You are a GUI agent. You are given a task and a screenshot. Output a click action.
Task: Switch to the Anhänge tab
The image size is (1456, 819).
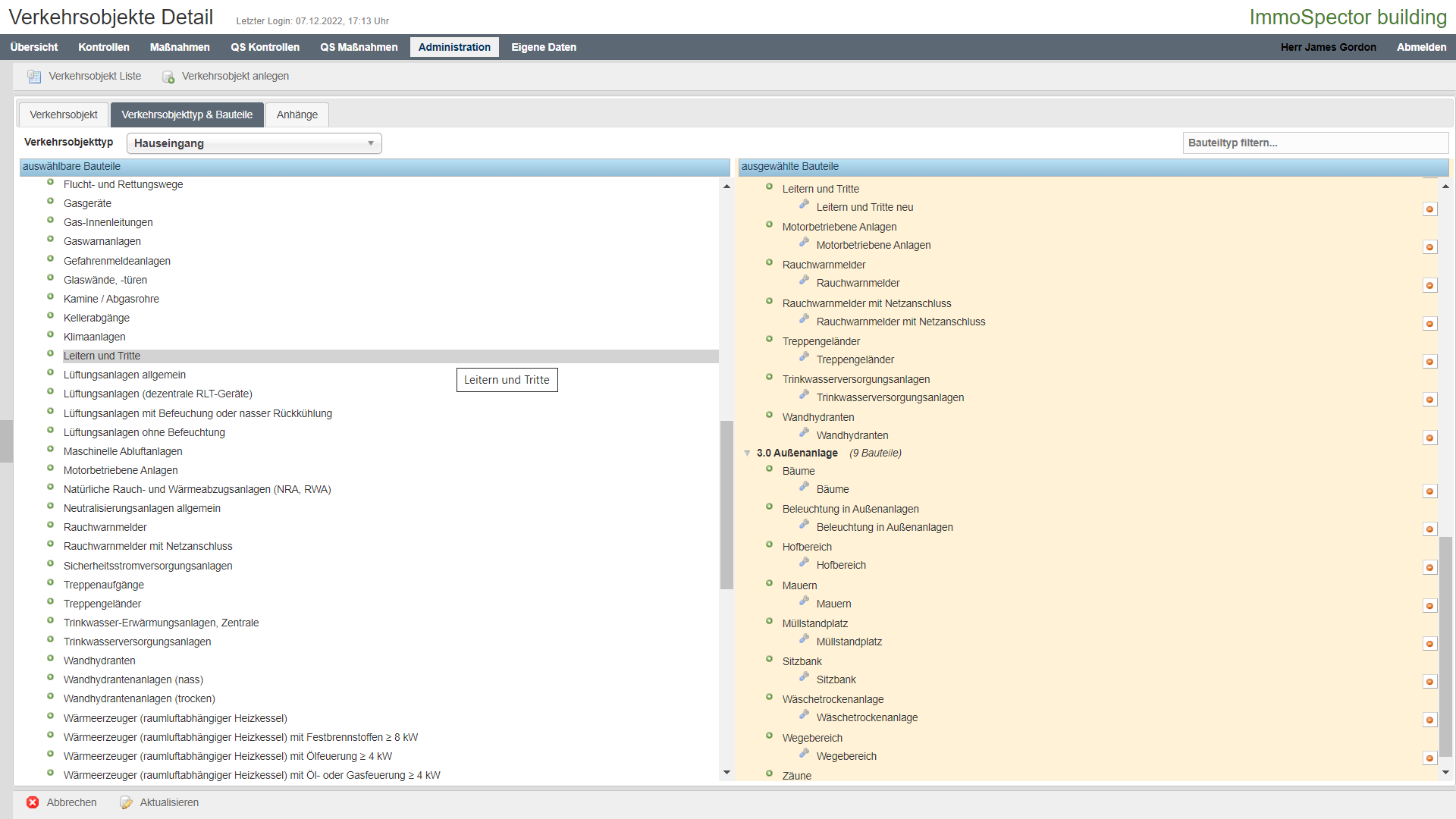(x=297, y=115)
